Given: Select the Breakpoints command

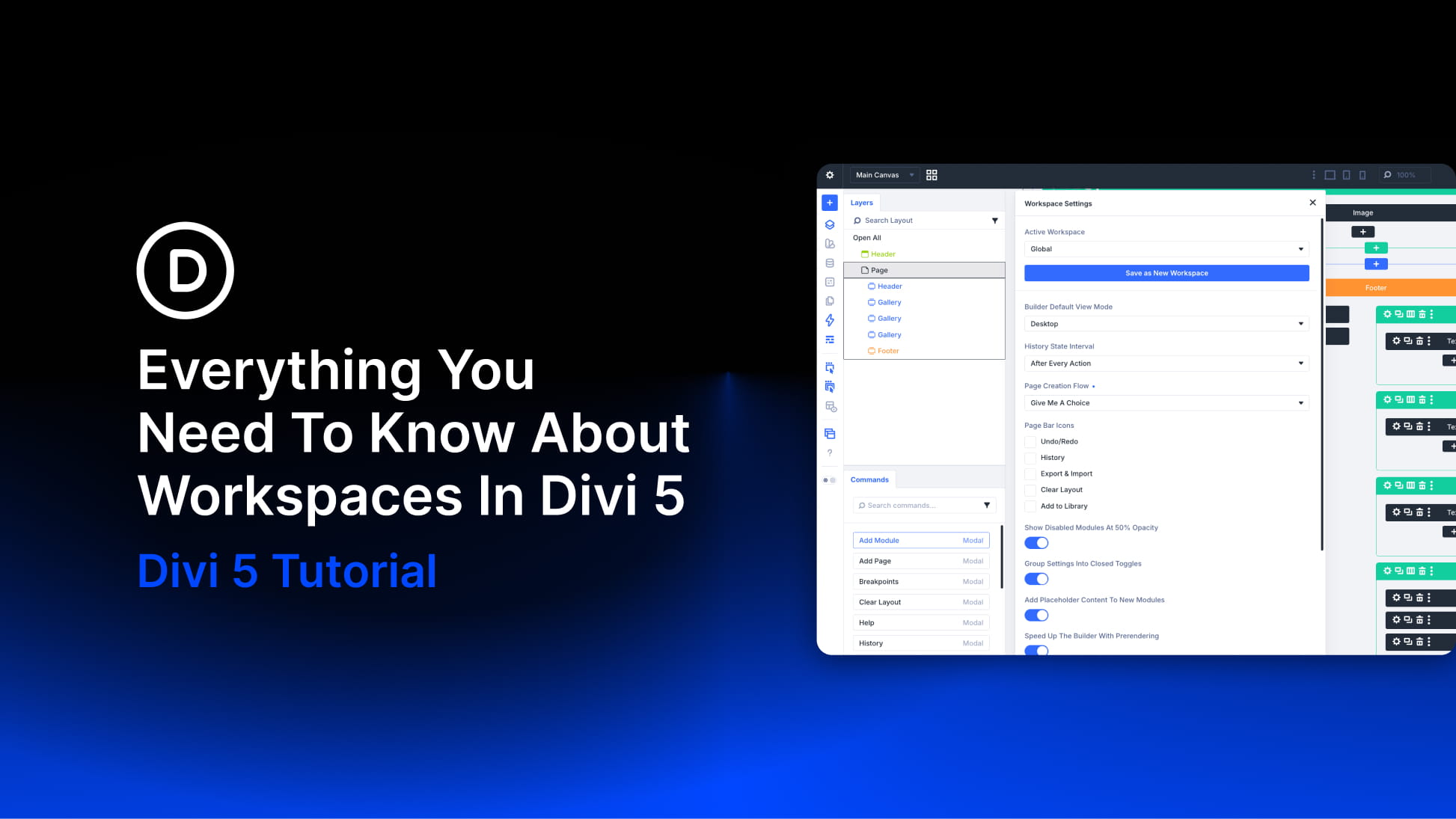Looking at the screenshot, I should coord(921,581).
